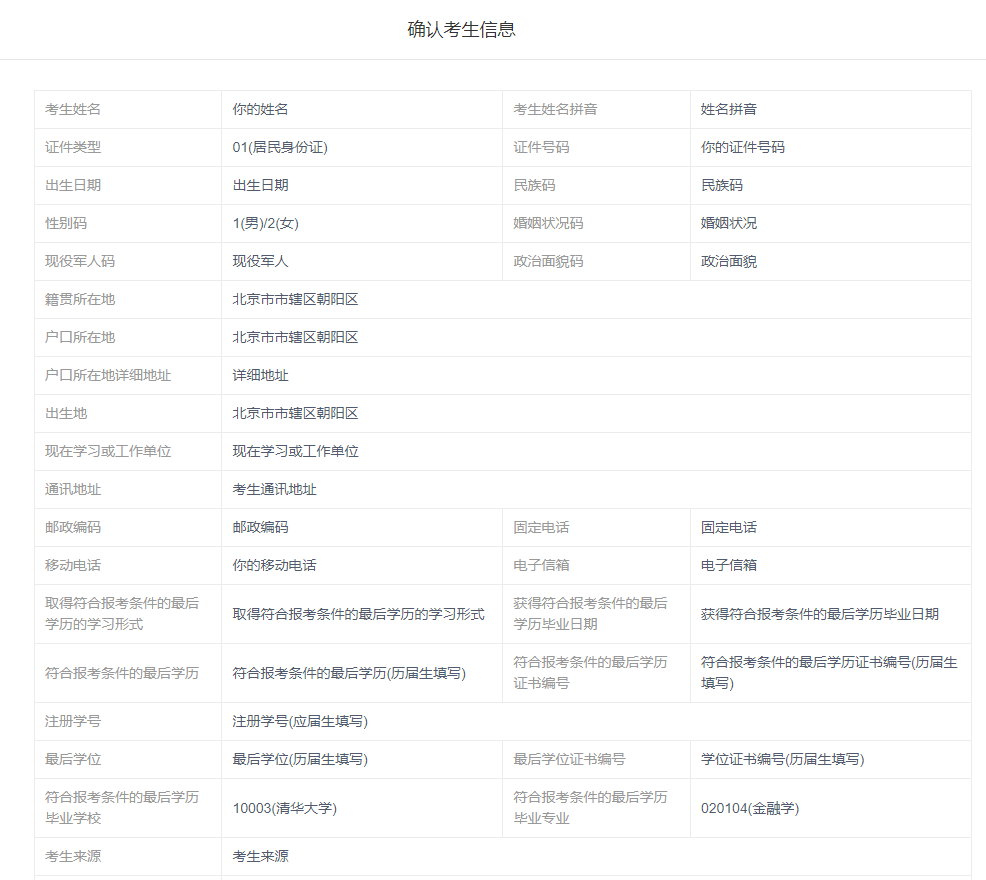This screenshot has width=986, height=880.
Task: Click the gray 固定电话 label
Action: pyautogui.click(x=541, y=527)
